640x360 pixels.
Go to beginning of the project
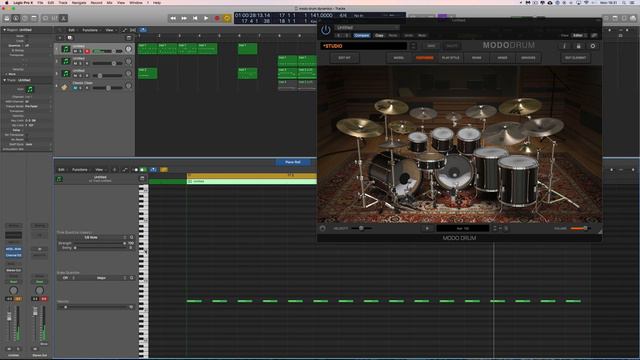click(195, 18)
